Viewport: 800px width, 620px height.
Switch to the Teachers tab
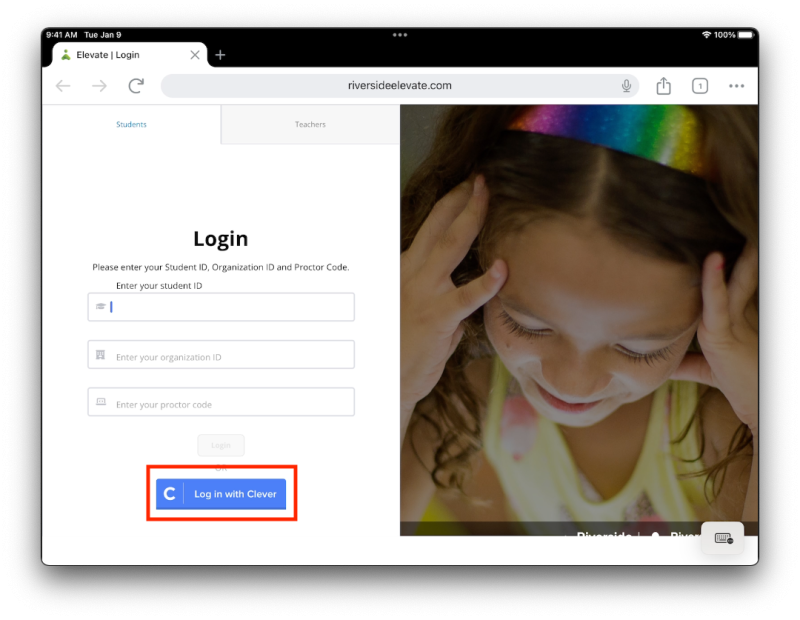pyautogui.click(x=310, y=125)
